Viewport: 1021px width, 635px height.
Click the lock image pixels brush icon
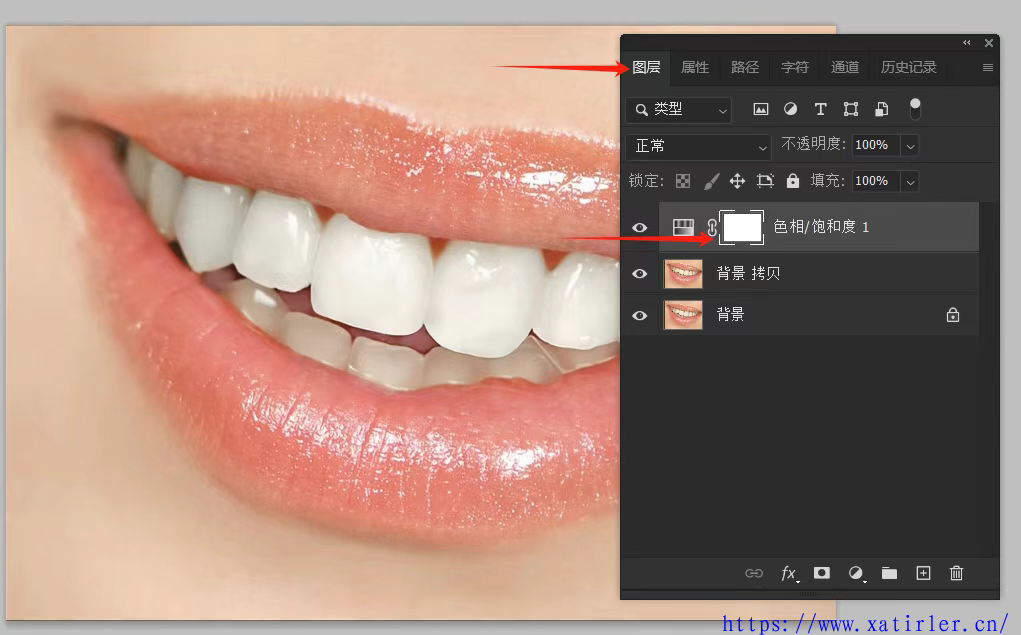point(711,181)
